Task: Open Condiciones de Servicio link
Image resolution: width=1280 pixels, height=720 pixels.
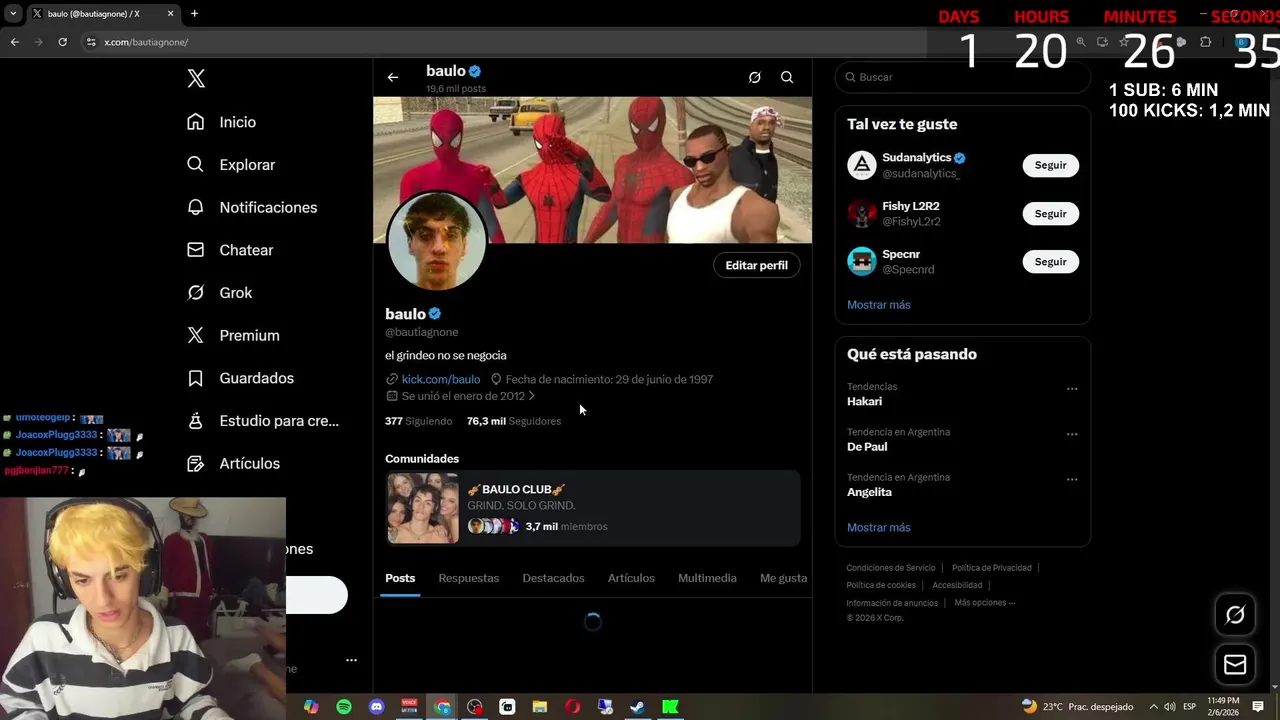Action: (890, 568)
